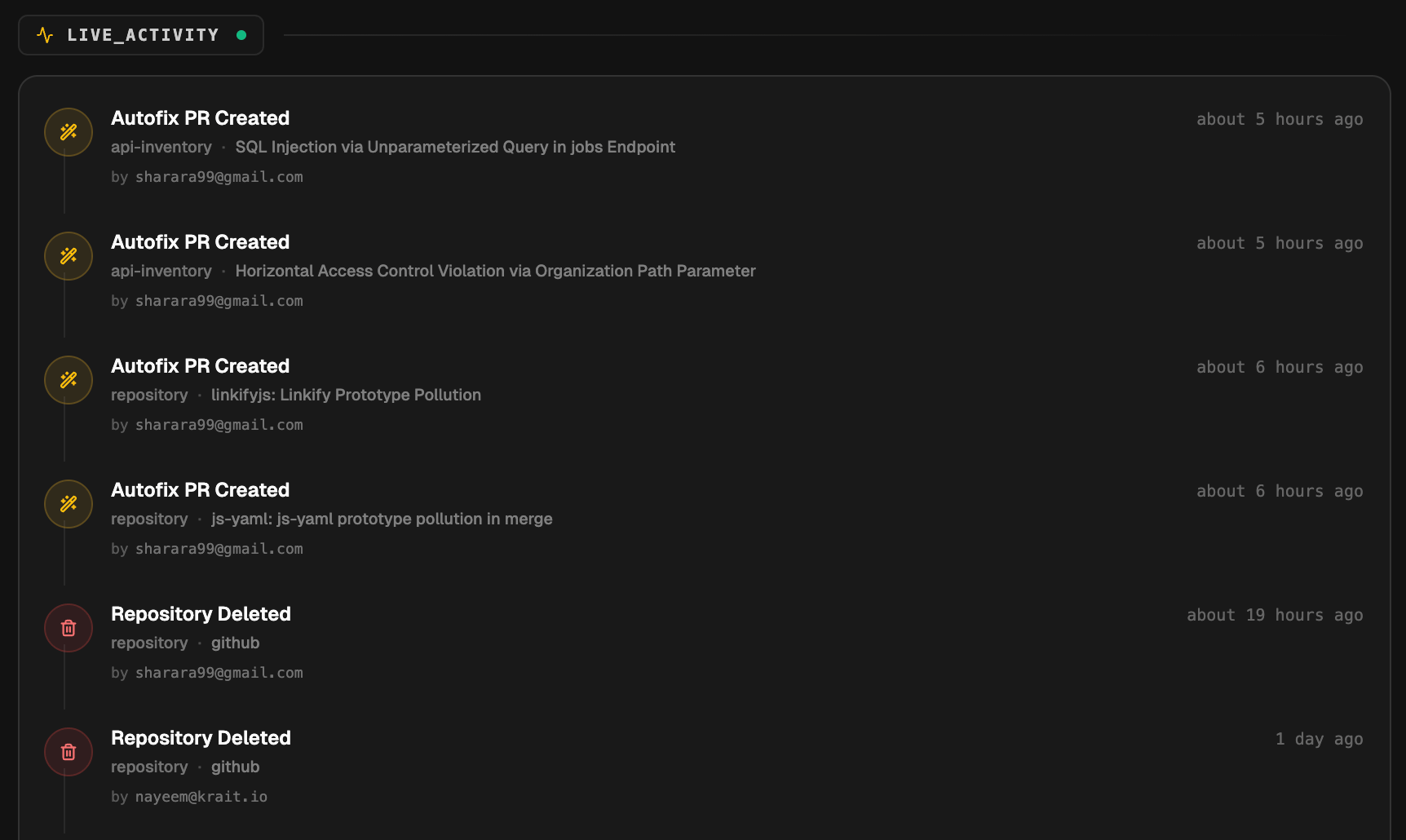This screenshot has height=840, width=1406.
Task: Click repository label in js-yaml entry
Action: 149,519
